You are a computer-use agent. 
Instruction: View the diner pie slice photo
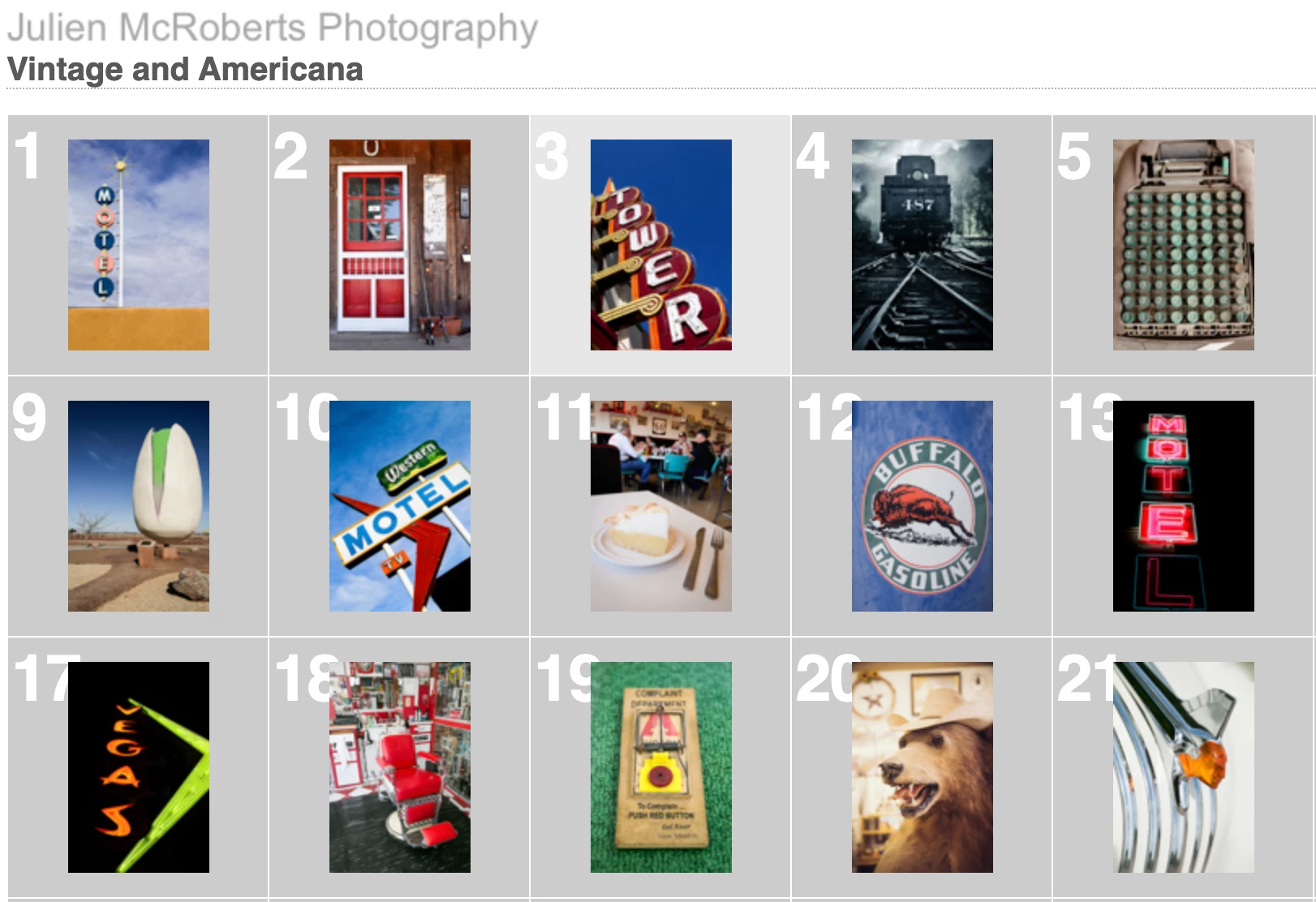coord(661,506)
